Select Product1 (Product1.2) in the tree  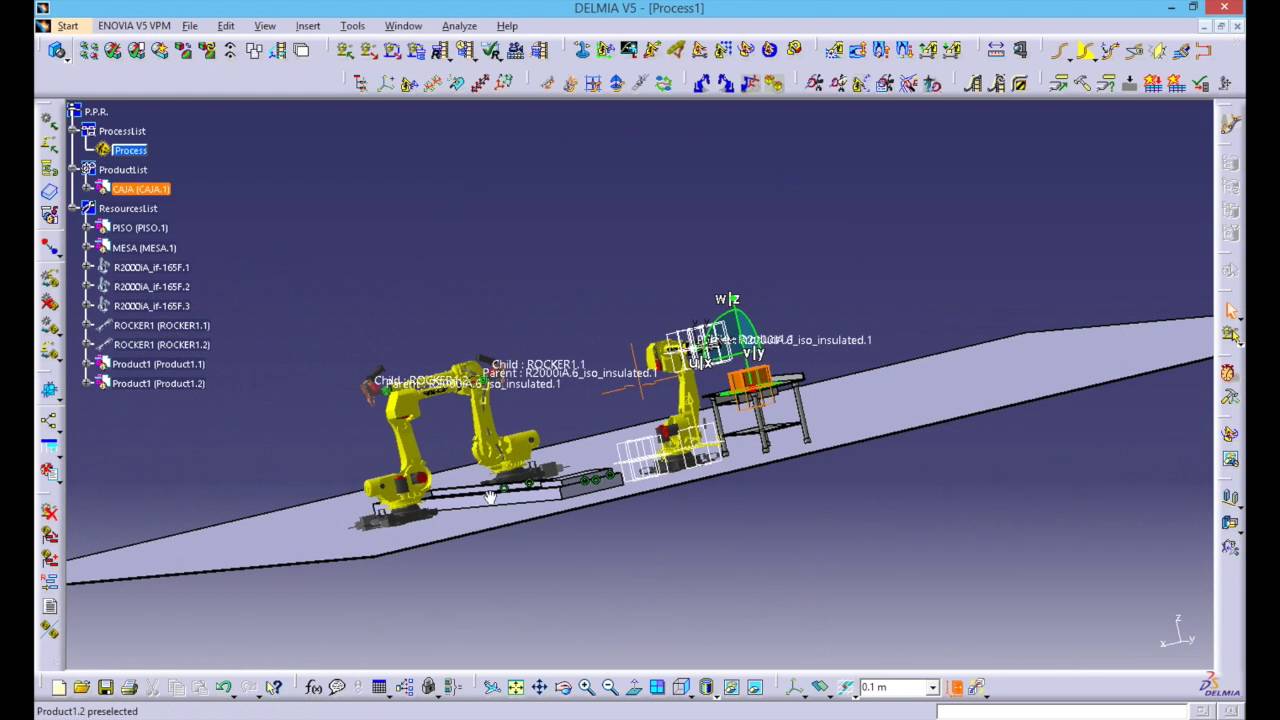pyautogui.click(x=158, y=383)
